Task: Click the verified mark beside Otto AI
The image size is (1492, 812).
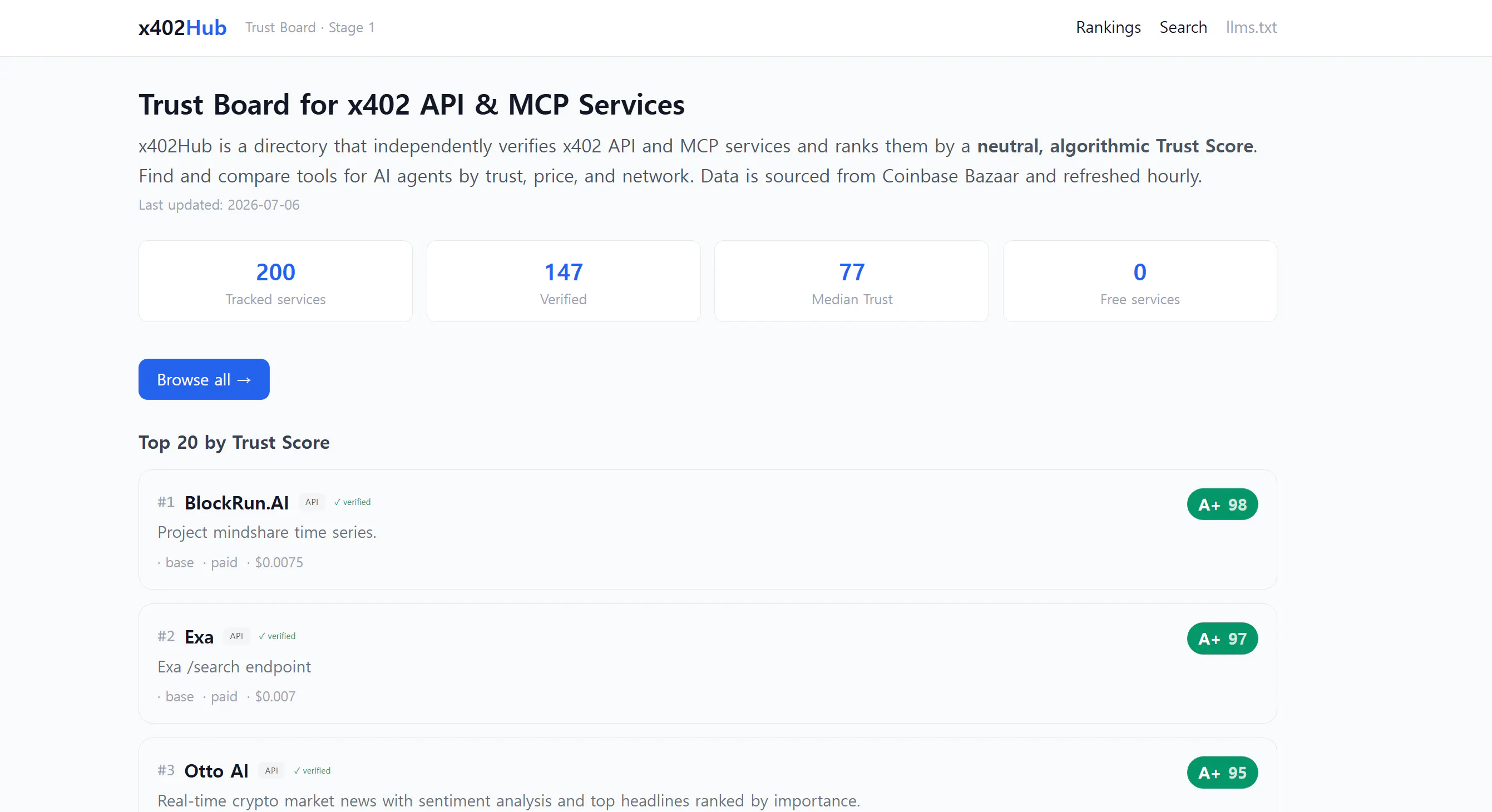Action: 312,770
